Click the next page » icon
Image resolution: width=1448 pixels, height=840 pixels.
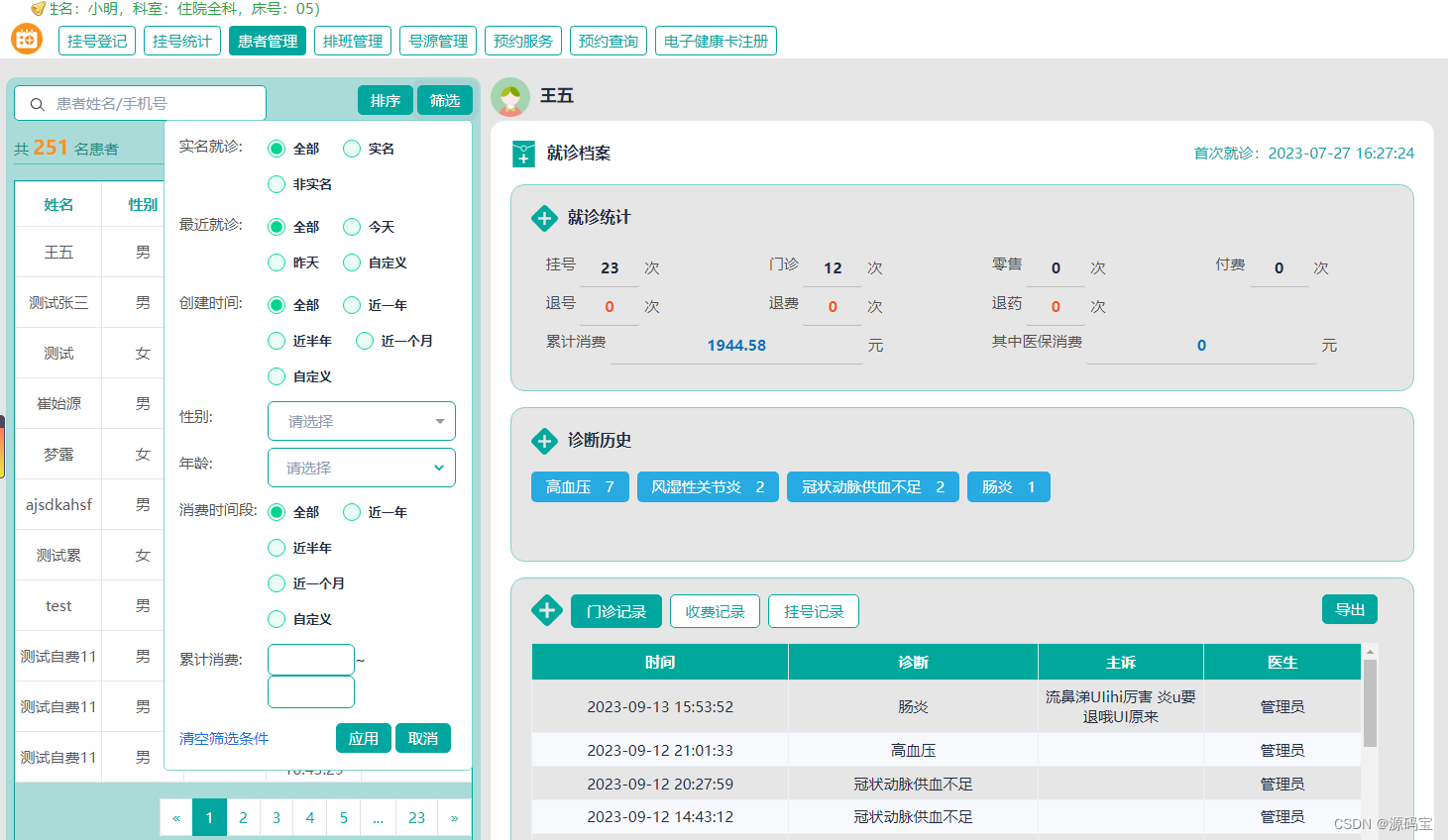pyautogui.click(x=454, y=817)
